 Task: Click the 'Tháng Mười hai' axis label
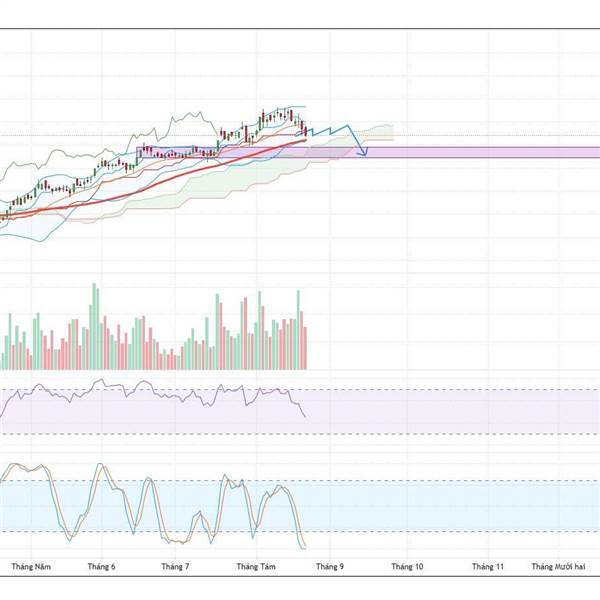558,566
